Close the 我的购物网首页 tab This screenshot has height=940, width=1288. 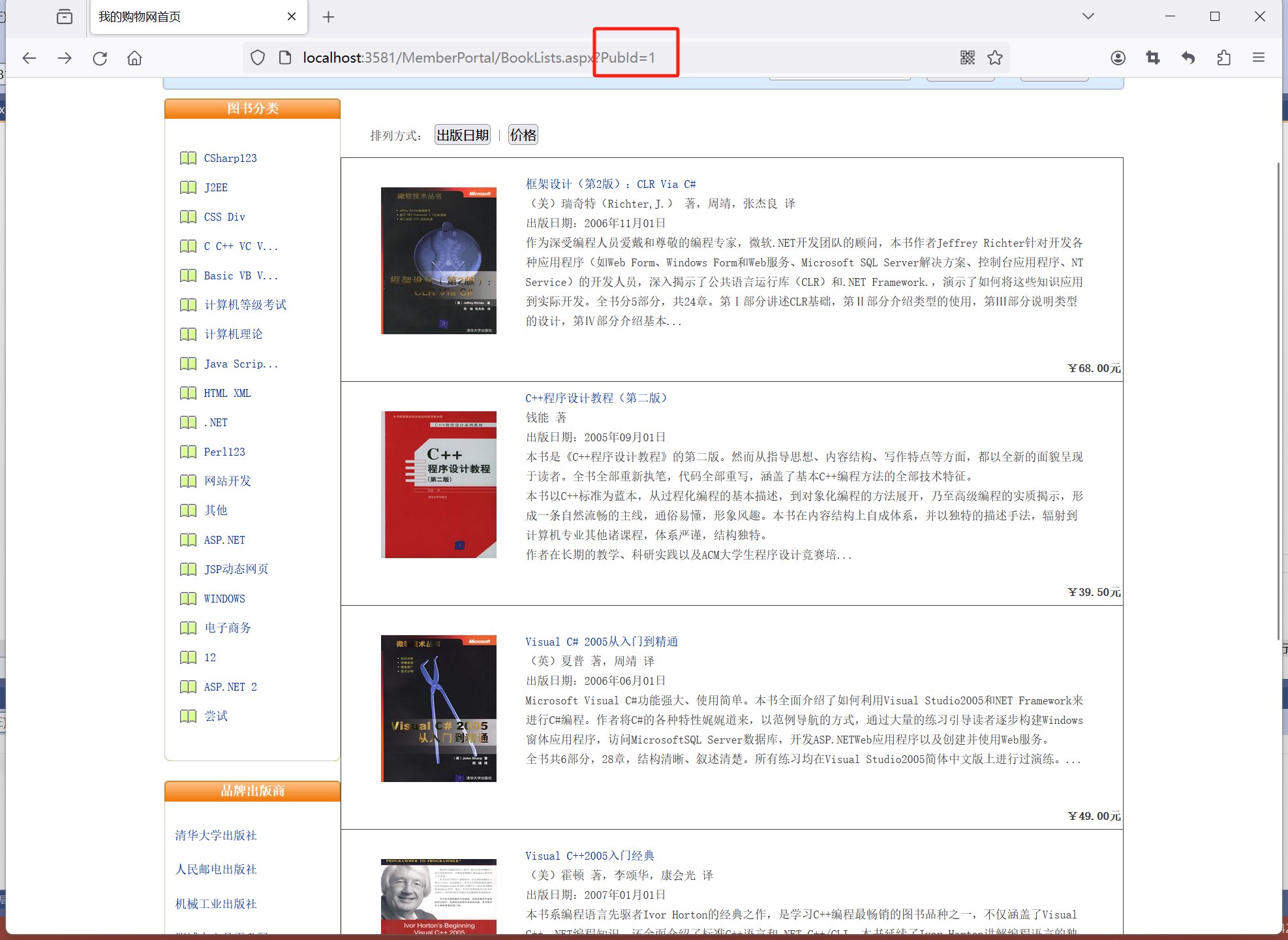tap(292, 16)
